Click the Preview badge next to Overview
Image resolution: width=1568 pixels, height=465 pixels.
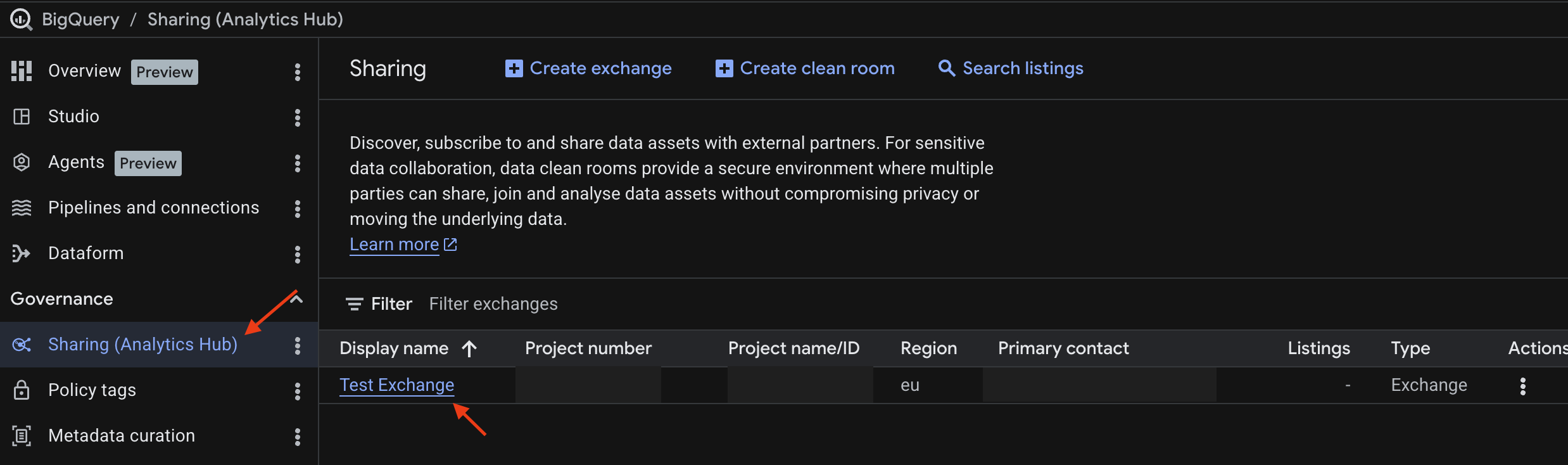(x=165, y=72)
